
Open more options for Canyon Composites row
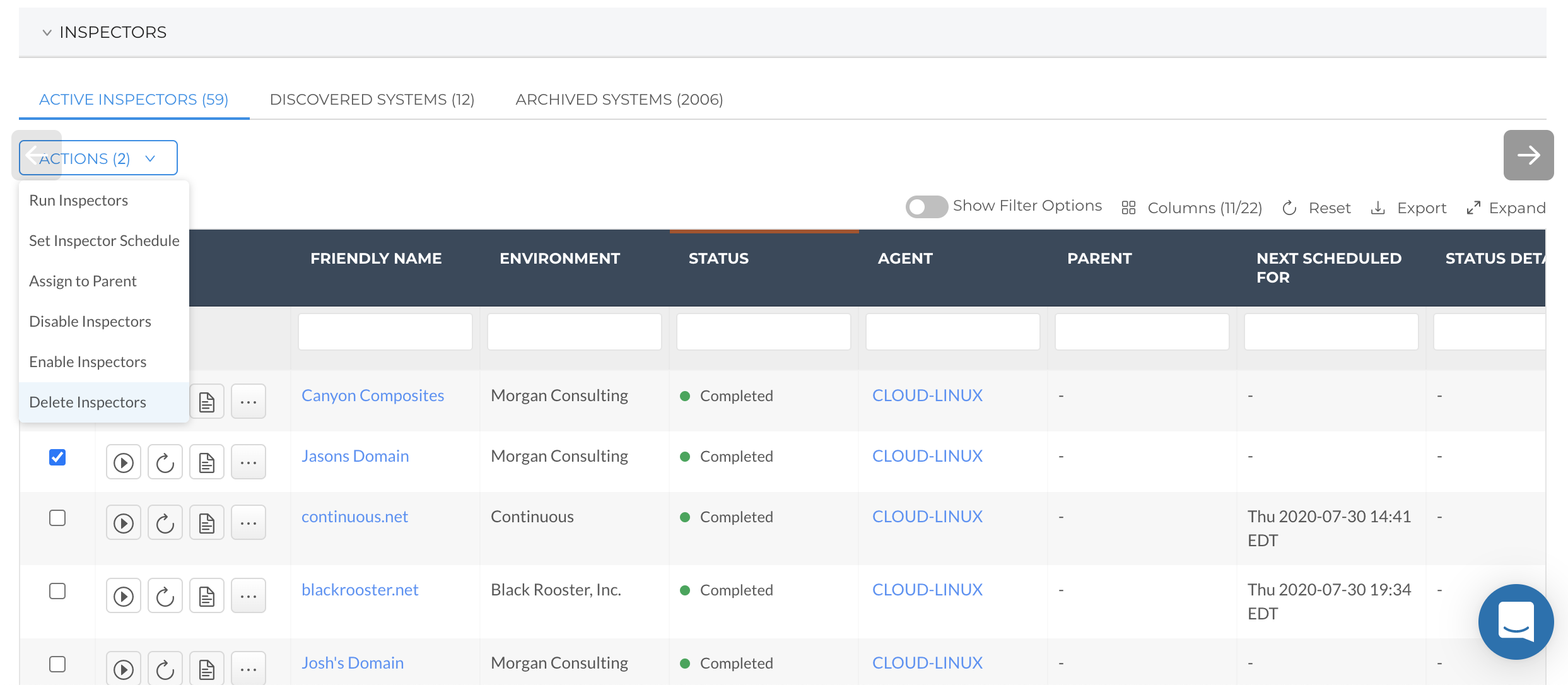249,402
